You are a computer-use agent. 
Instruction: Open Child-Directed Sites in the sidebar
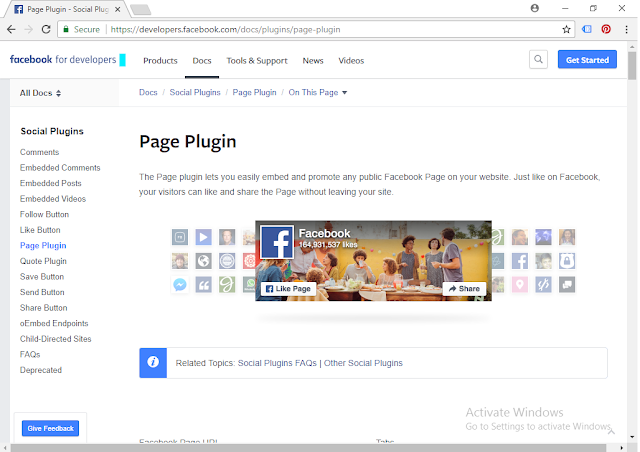(x=56, y=338)
